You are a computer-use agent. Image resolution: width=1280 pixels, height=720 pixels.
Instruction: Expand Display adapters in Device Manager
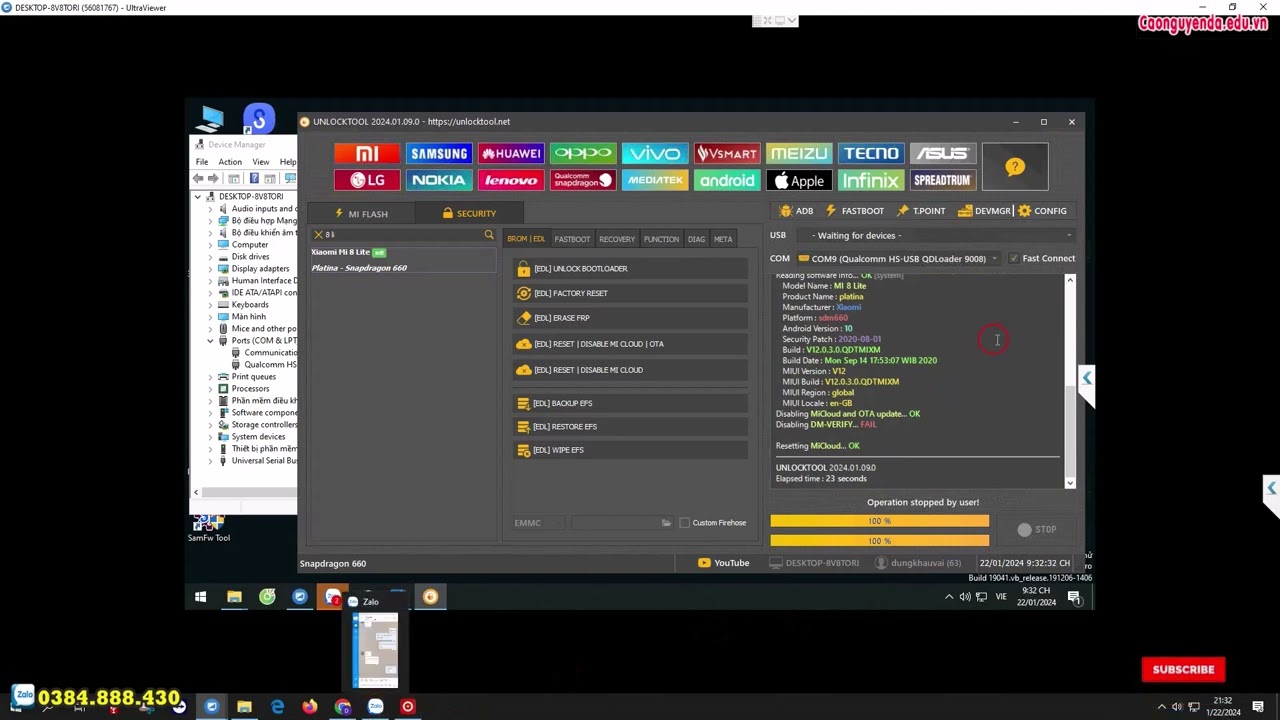point(210,269)
